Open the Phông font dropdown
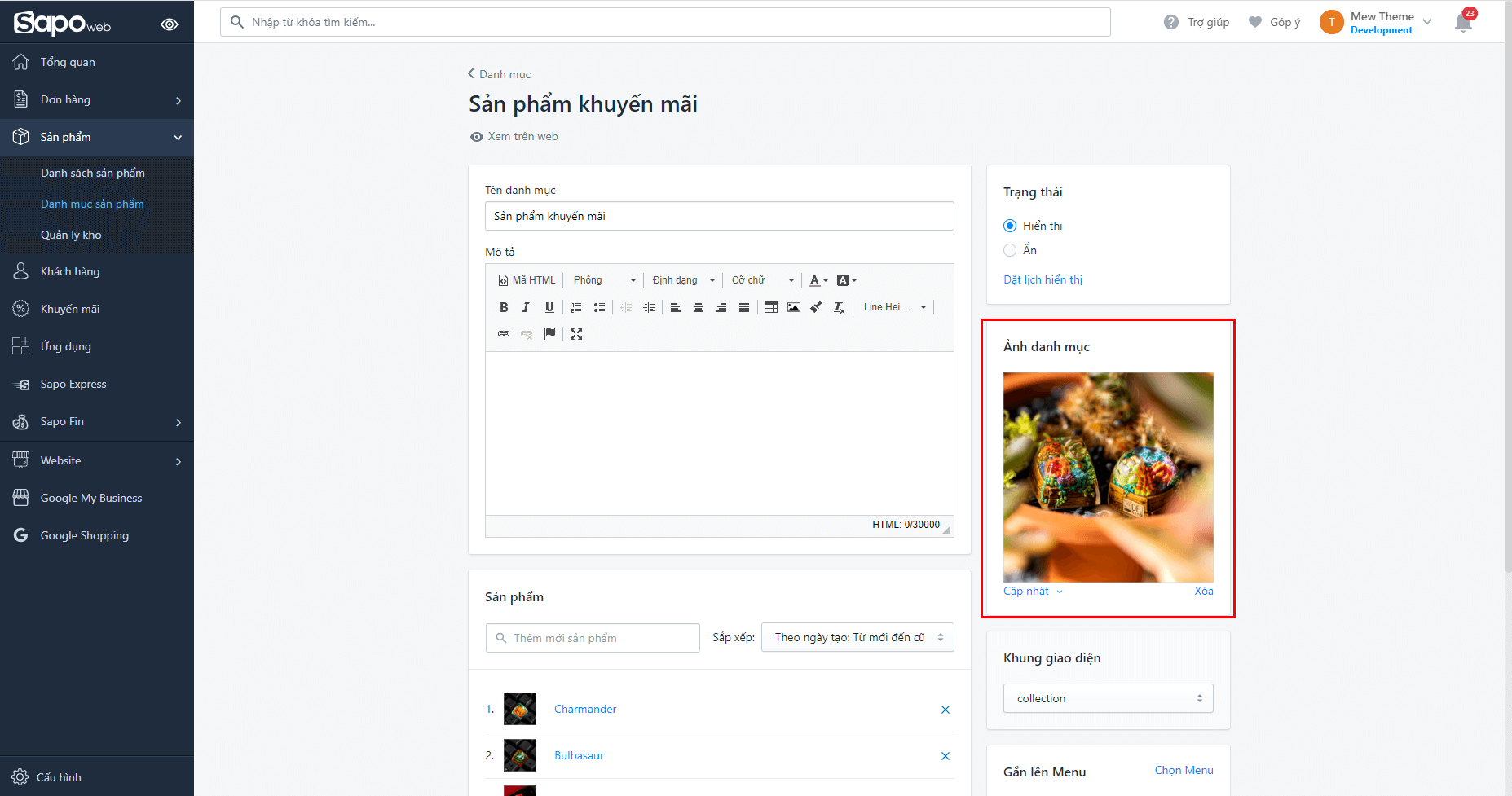Screen dimensions: 1512x796 604,280
